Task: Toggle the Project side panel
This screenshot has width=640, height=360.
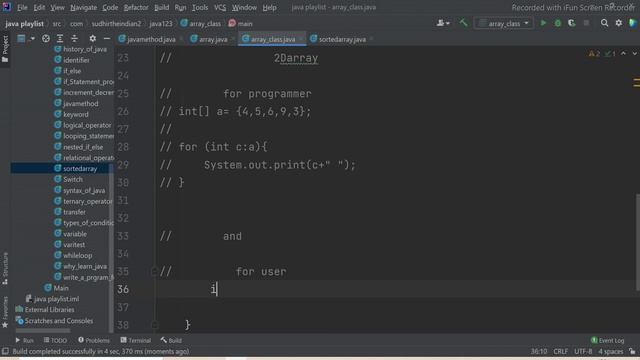Action: click(5, 49)
